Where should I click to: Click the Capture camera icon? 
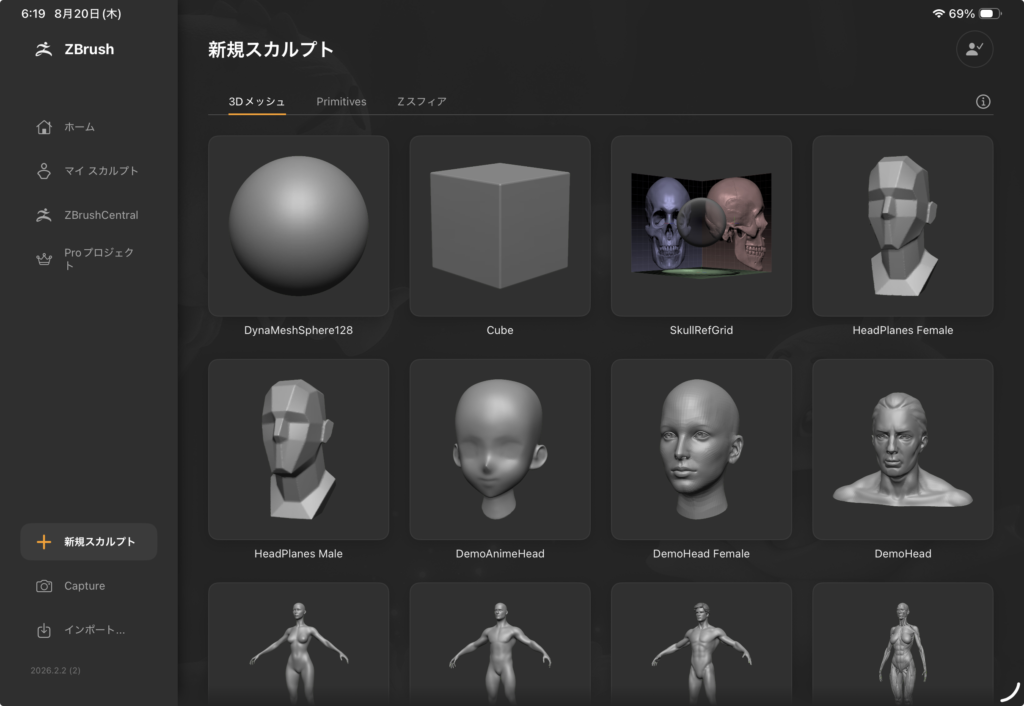(44, 586)
